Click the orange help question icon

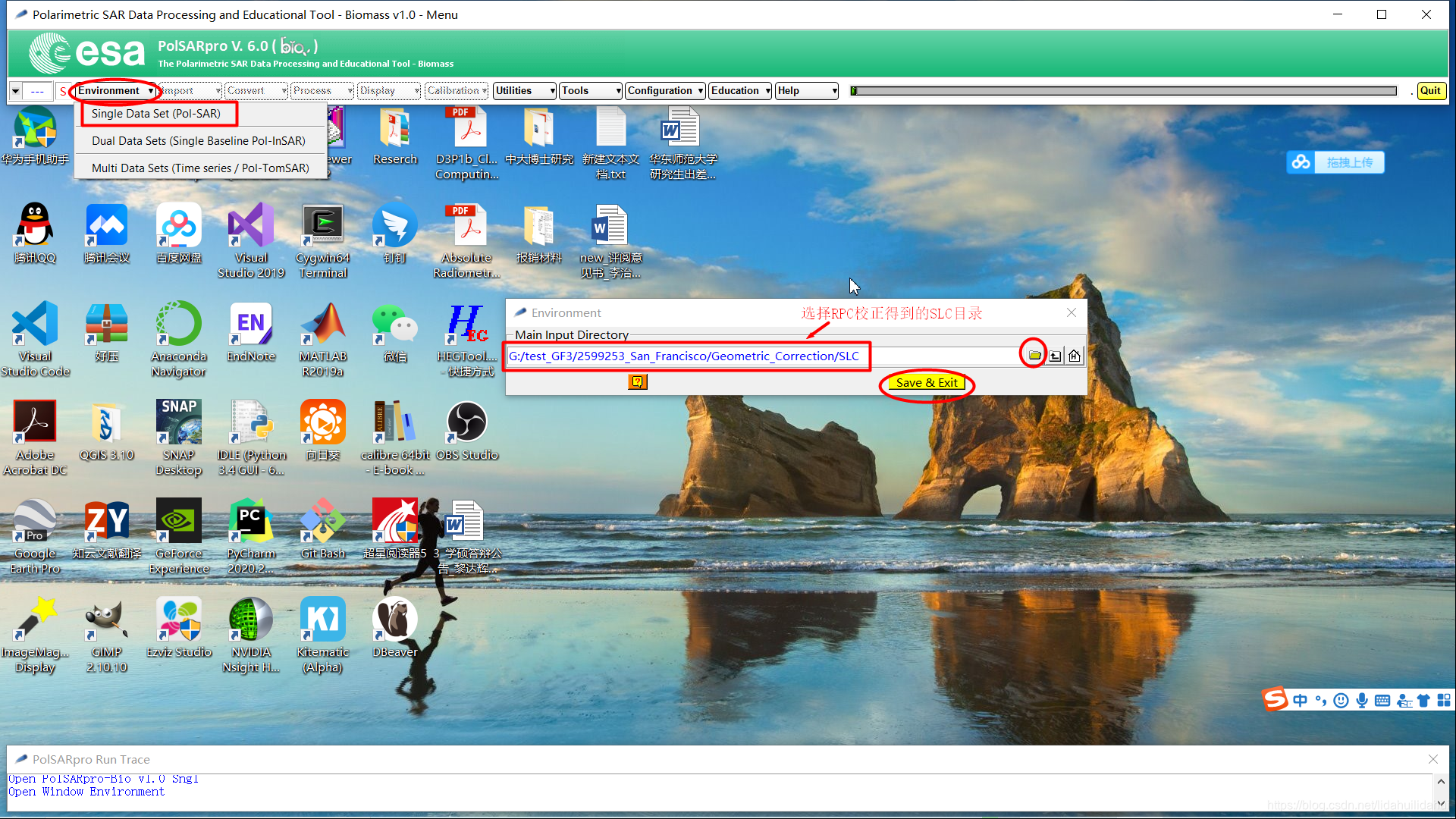(637, 381)
